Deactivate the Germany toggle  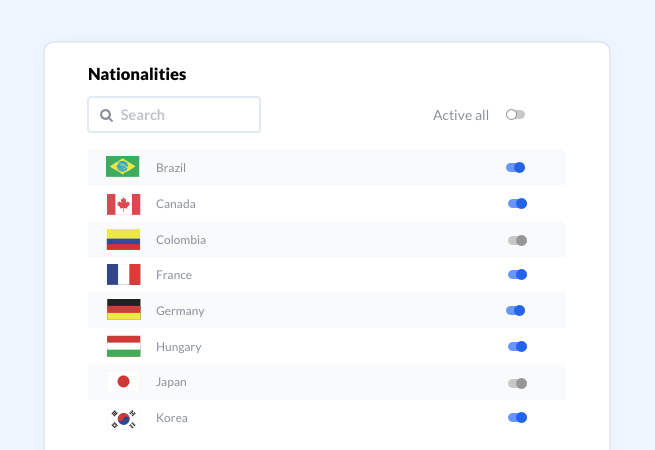click(515, 310)
